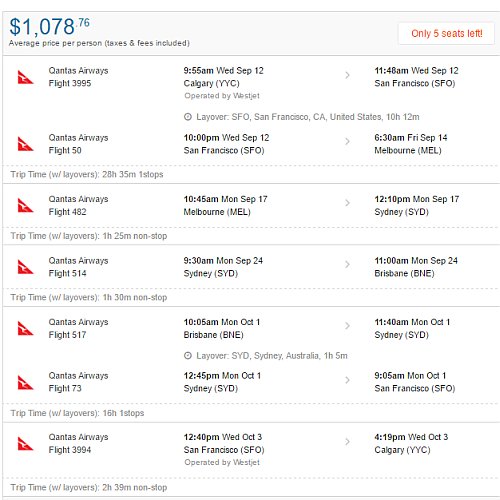Click the arrow chevron for Sydney to Brisbane
Image resolution: width=500 pixels, height=500 pixels.
click(347, 265)
